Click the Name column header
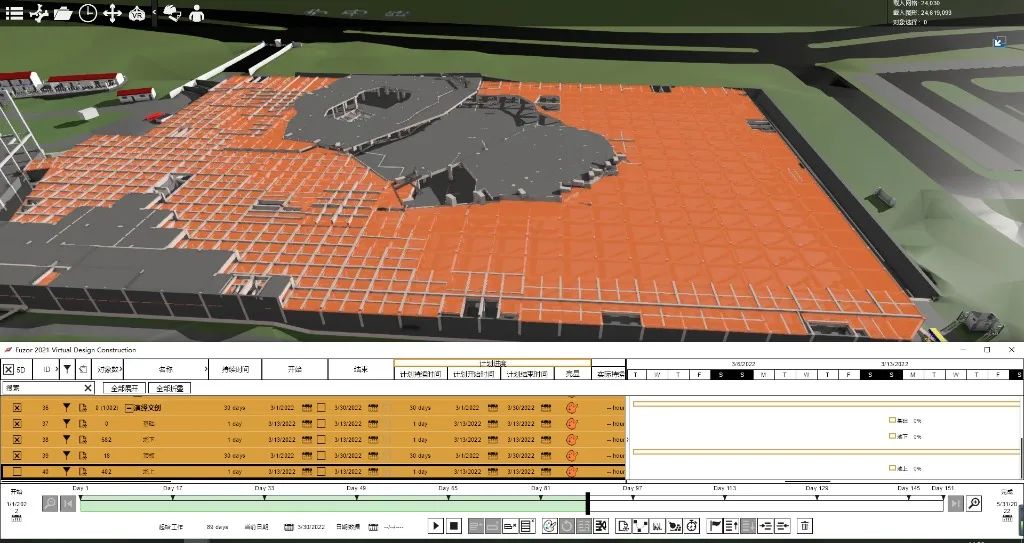 [166, 369]
